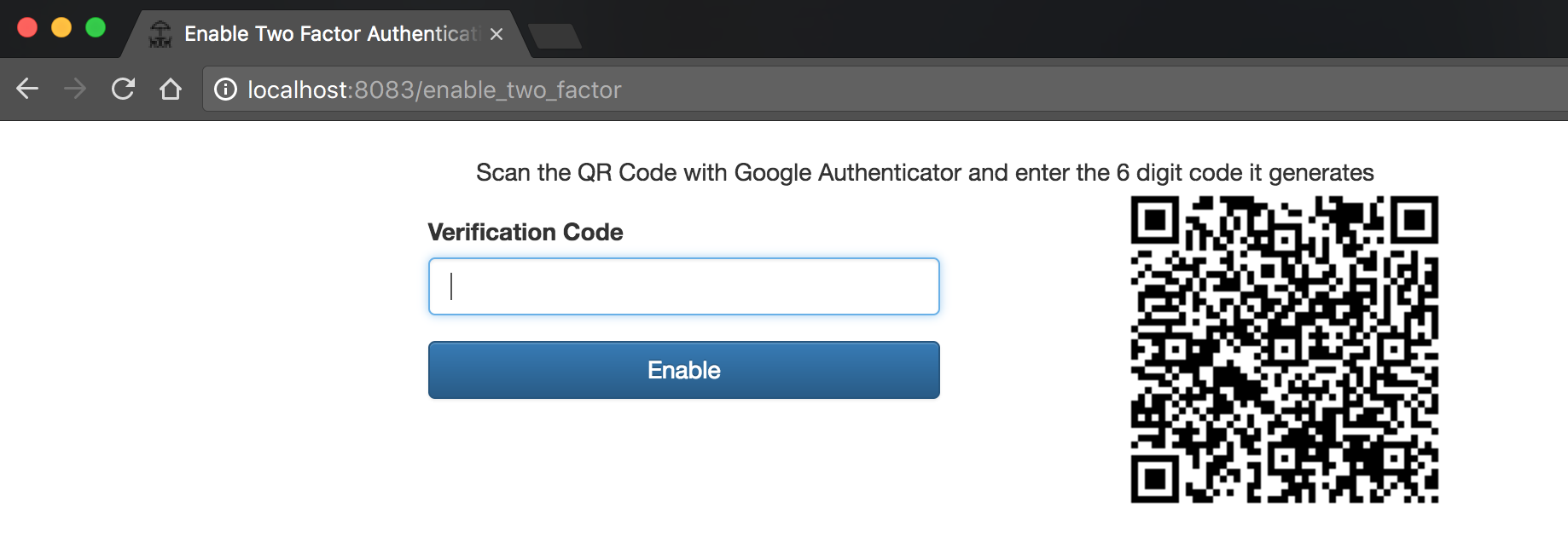This screenshot has height=537, width=1568.
Task: Open the browser home page
Action: tap(171, 89)
